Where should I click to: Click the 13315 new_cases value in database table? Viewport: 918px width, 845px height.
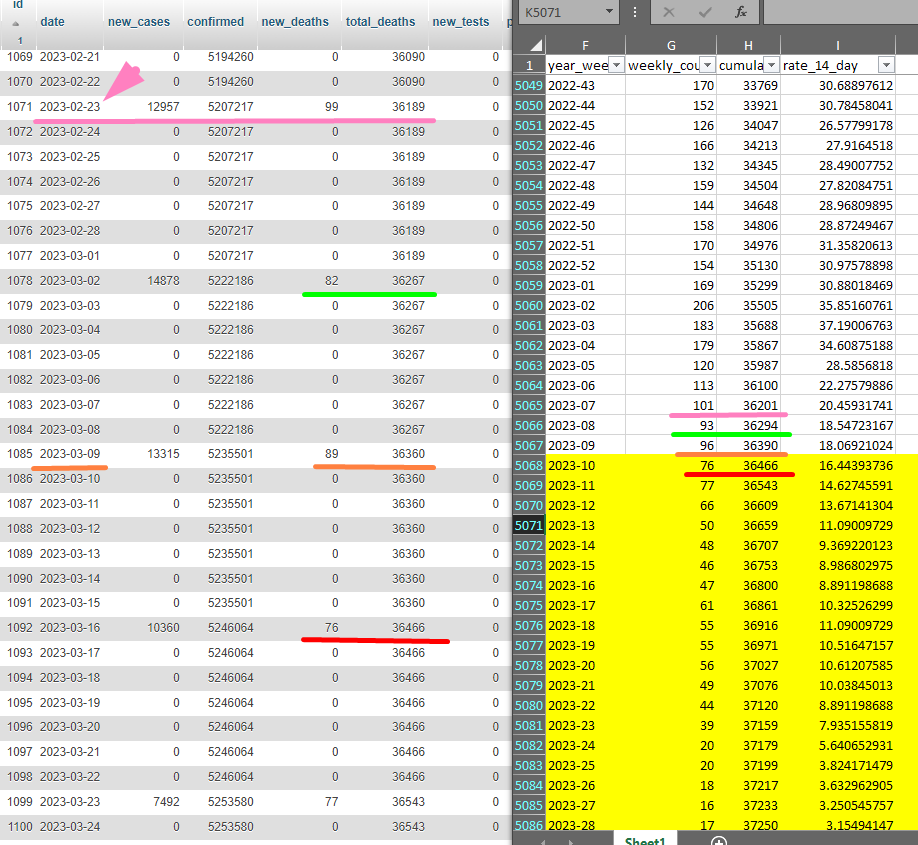[163, 454]
